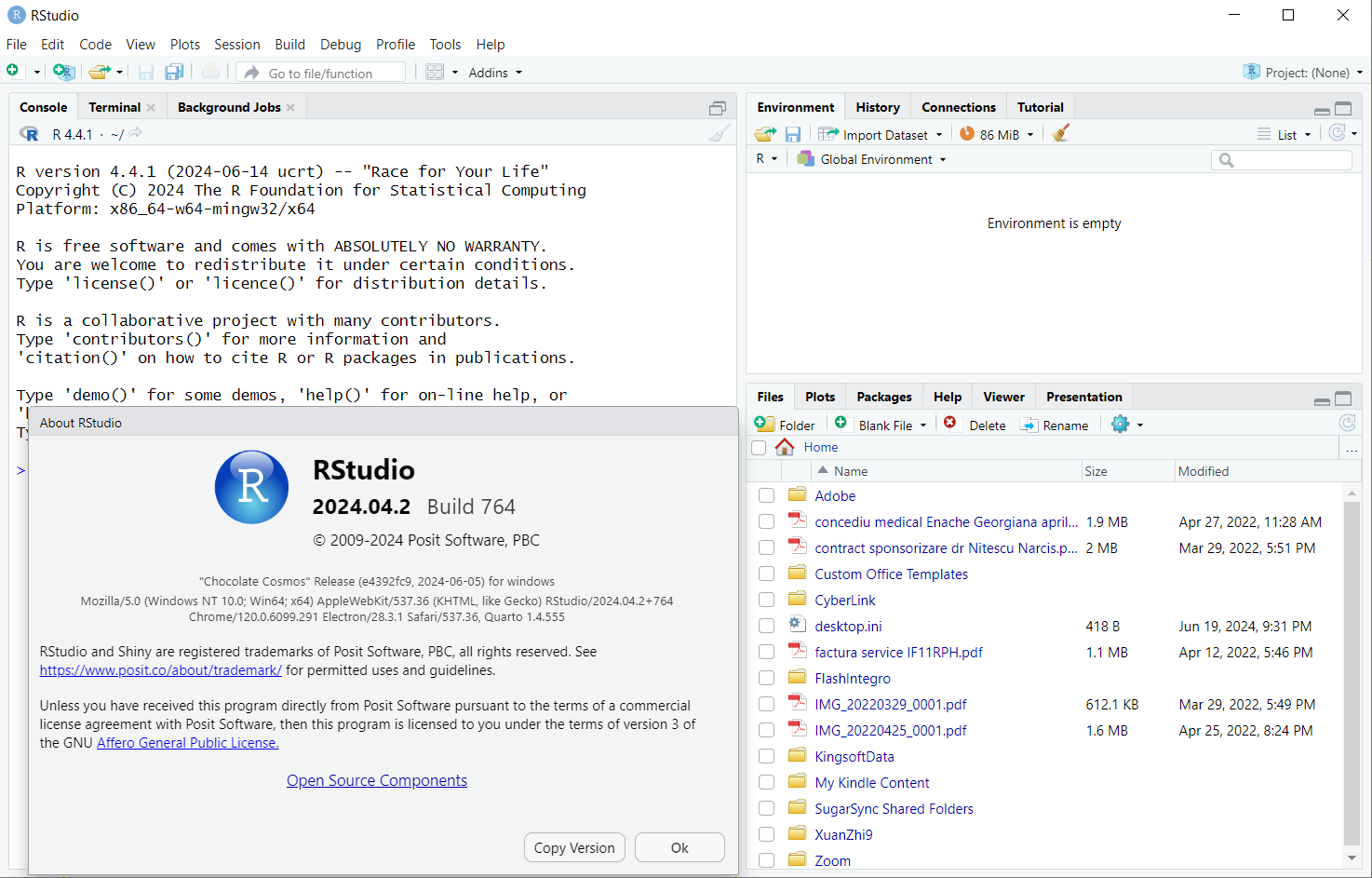1372x878 pixels.
Task: Maximize the Files pane
Action: (1343, 398)
